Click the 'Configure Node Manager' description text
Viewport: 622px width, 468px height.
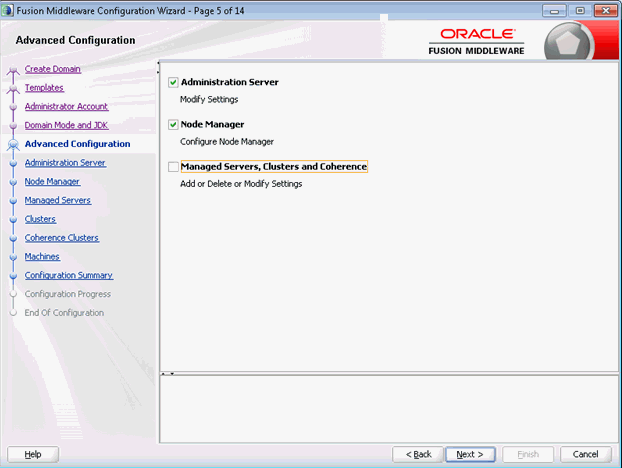pyautogui.click(x=227, y=142)
